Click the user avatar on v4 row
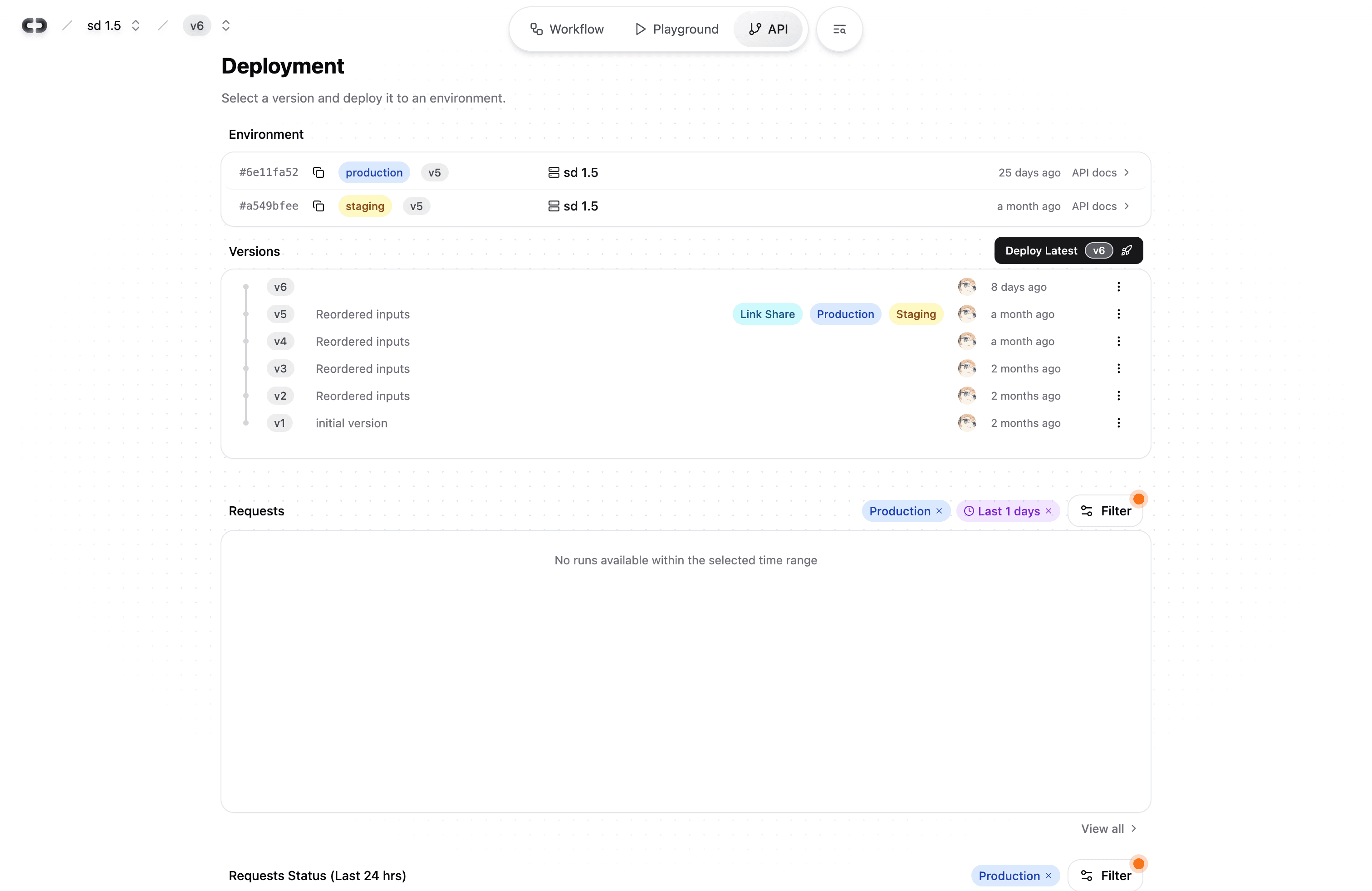The image size is (1372, 891). [x=967, y=341]
